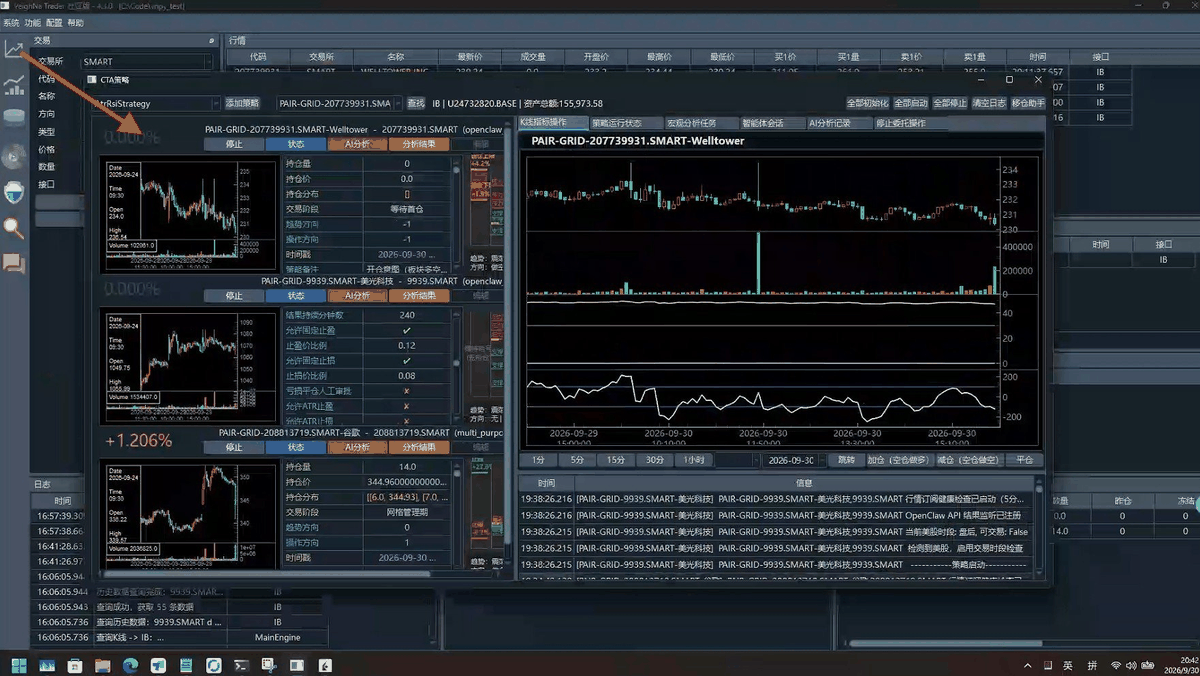Switch to the 宏观分析任务 tab

[x=701, y=123]
